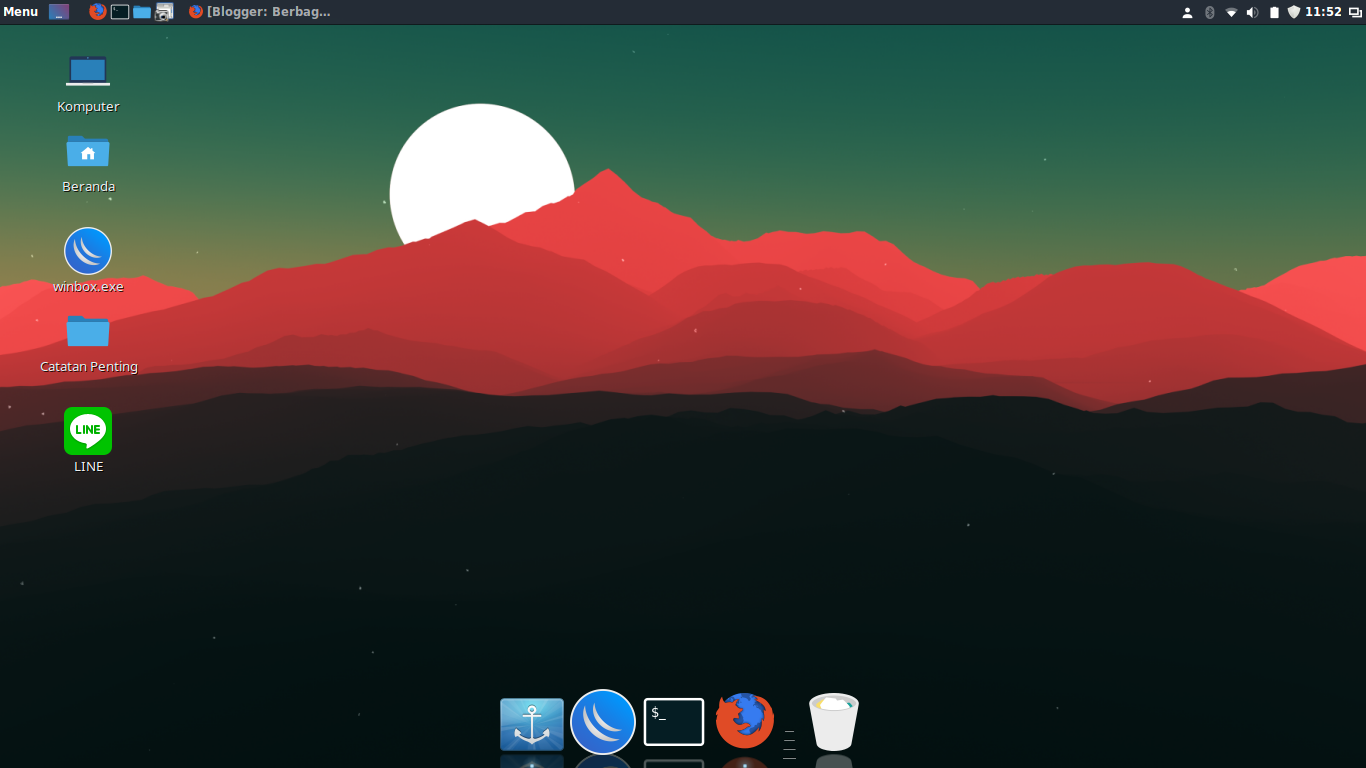
Task: Launch Winbox from the dock
Action: [x=602, y=721]
